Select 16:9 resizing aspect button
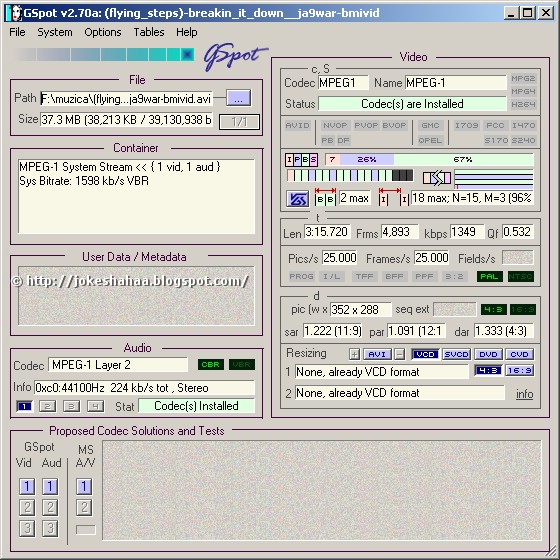The height and width of the screenshot is (560, 560). point(519,370)
